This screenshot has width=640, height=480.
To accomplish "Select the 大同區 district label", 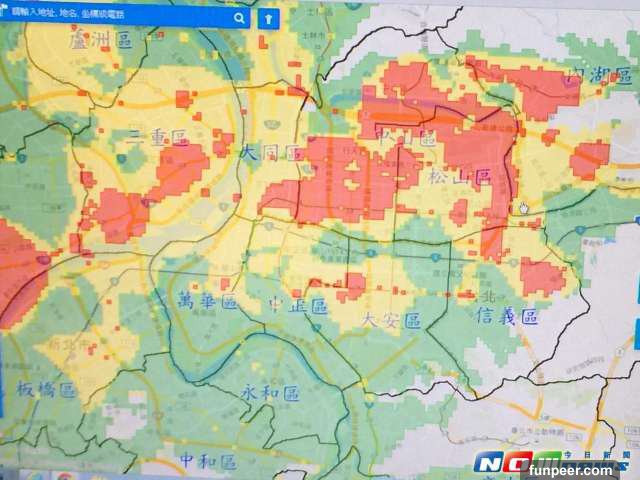I will pyautogui.click(x=270, y=152).
